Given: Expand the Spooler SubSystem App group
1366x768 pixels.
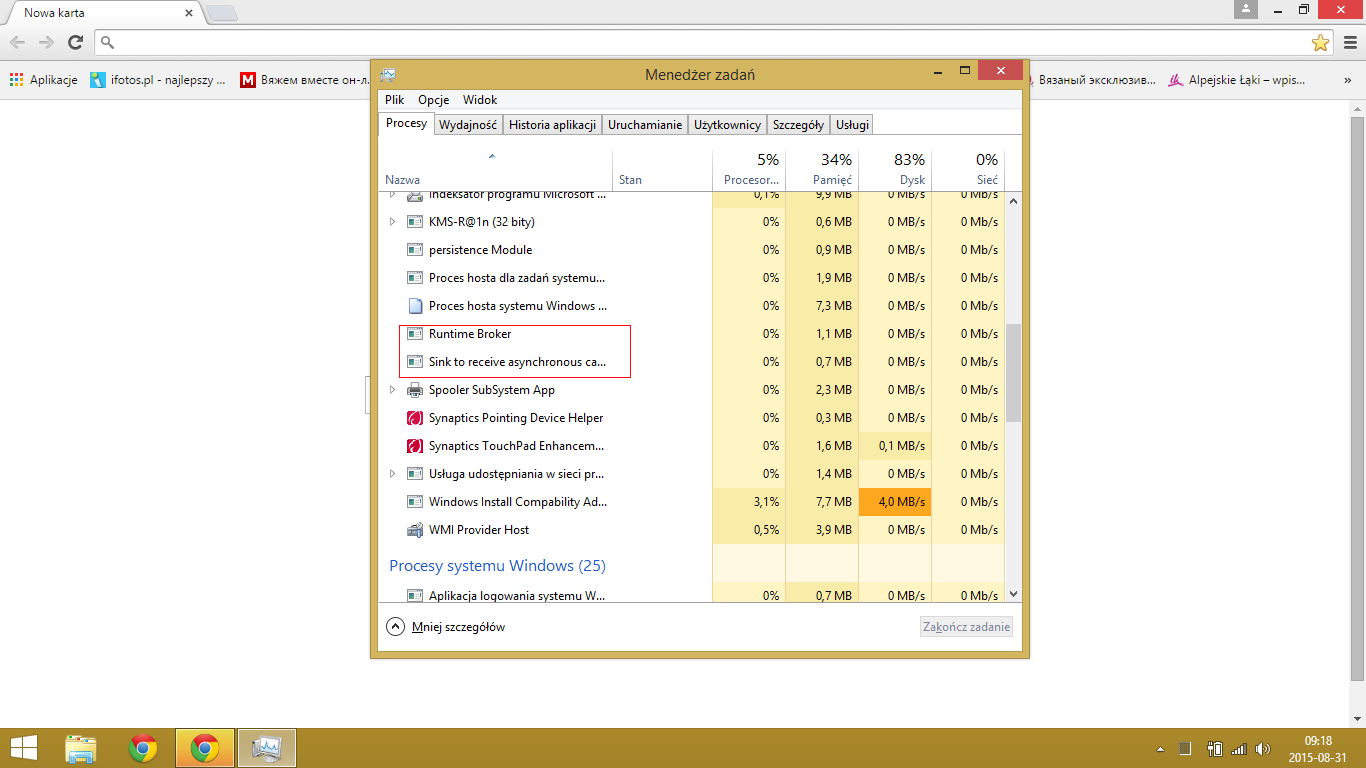Looking at the screenshot, I should coord(392,390).
